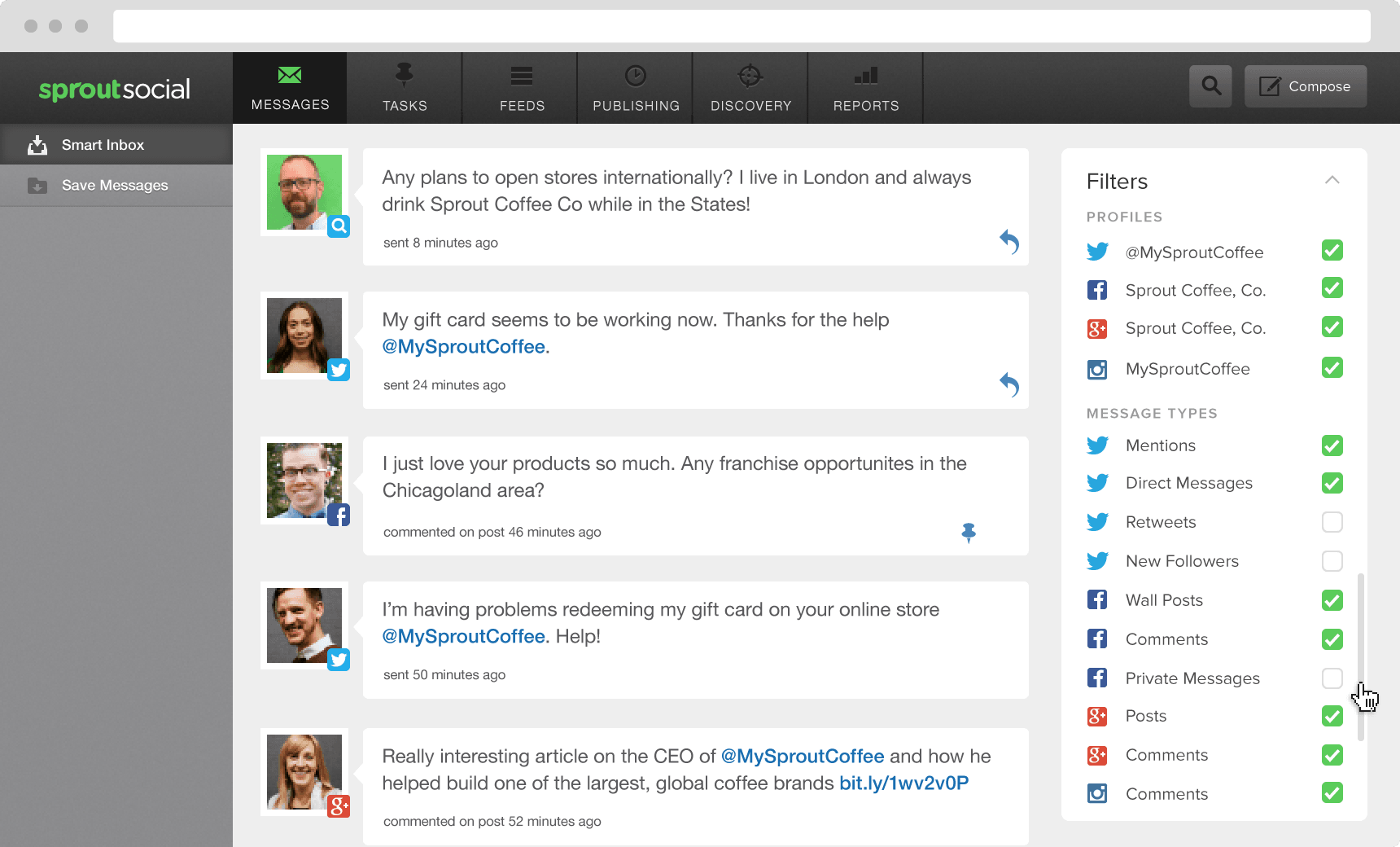Uncheck the @MySproutCoffee Twitter profile
Image resolution: width=1400 pixels, height=847 pixels.
click(1332, 251)
